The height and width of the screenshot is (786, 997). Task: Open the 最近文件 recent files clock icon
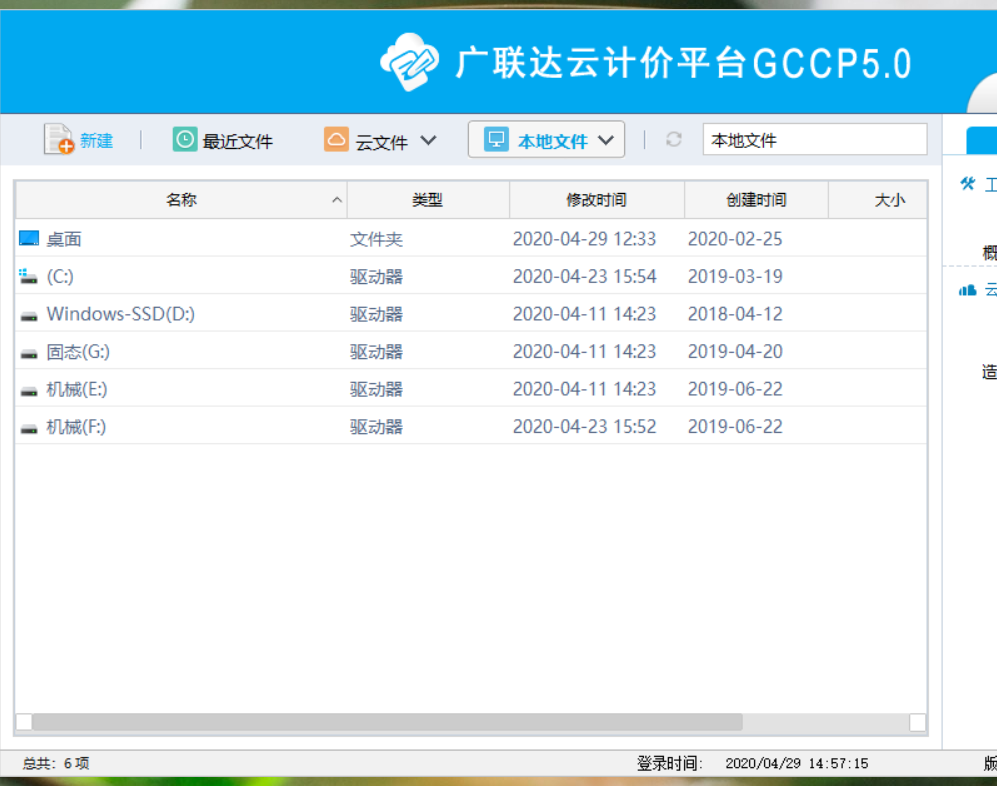(x=184, y=139)
